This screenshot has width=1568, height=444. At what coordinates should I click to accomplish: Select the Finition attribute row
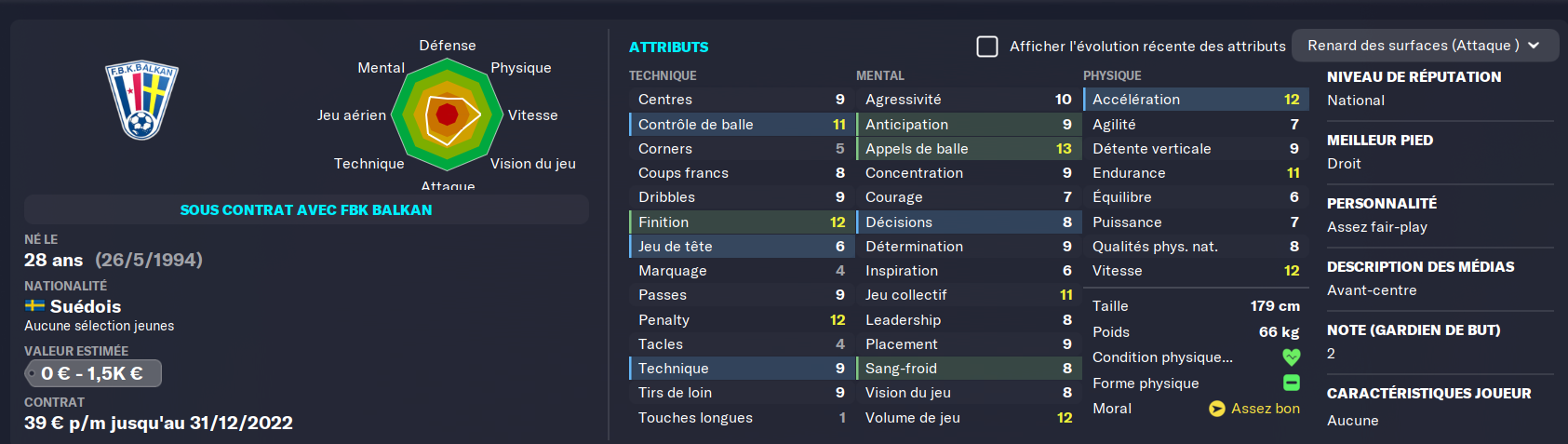tap(741, 222)
